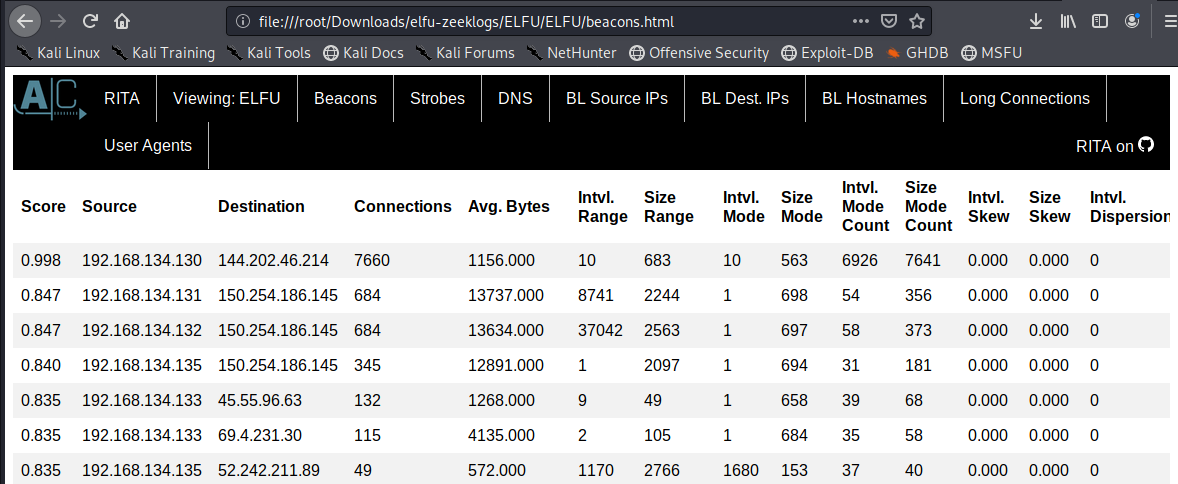Click avg bytes value 572.000
Screen dimensions: 1178x484
(x=497, y=470)
